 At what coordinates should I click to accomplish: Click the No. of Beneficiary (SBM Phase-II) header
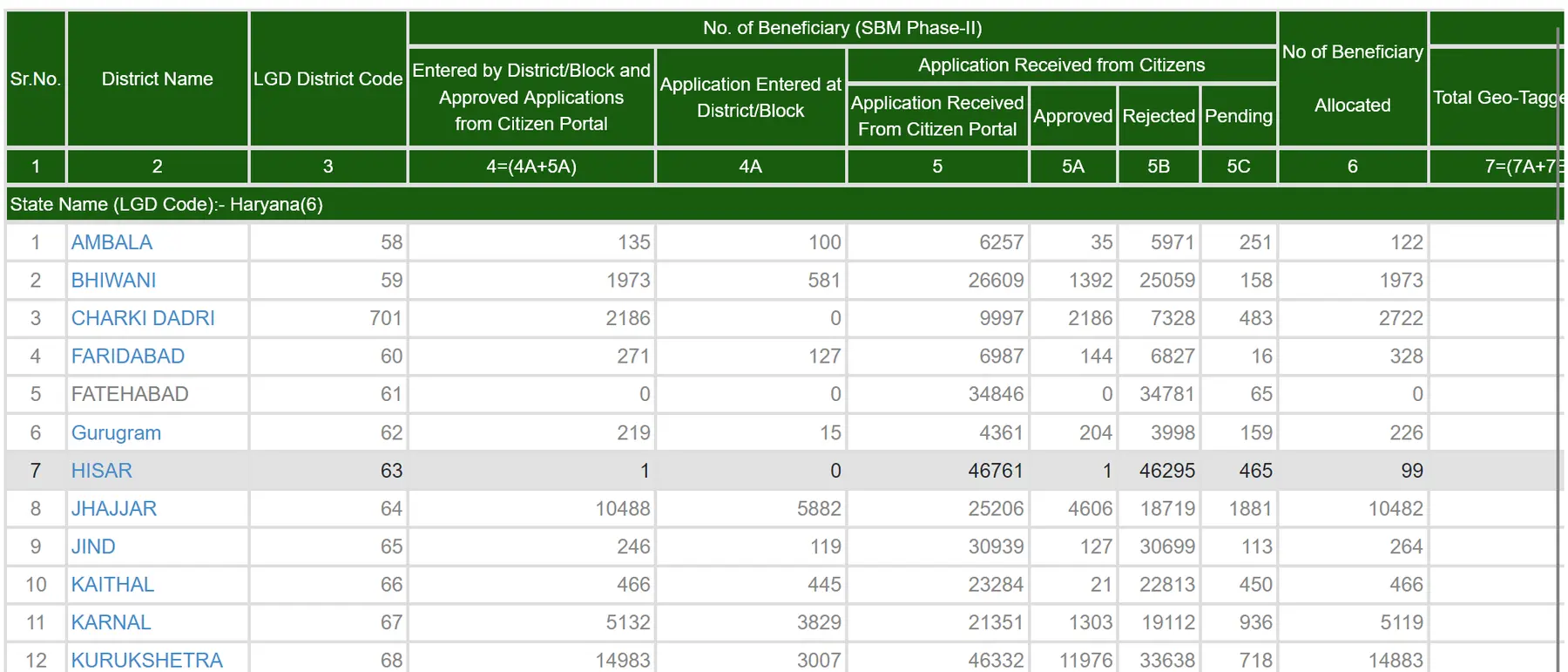[x=842, y=28]
